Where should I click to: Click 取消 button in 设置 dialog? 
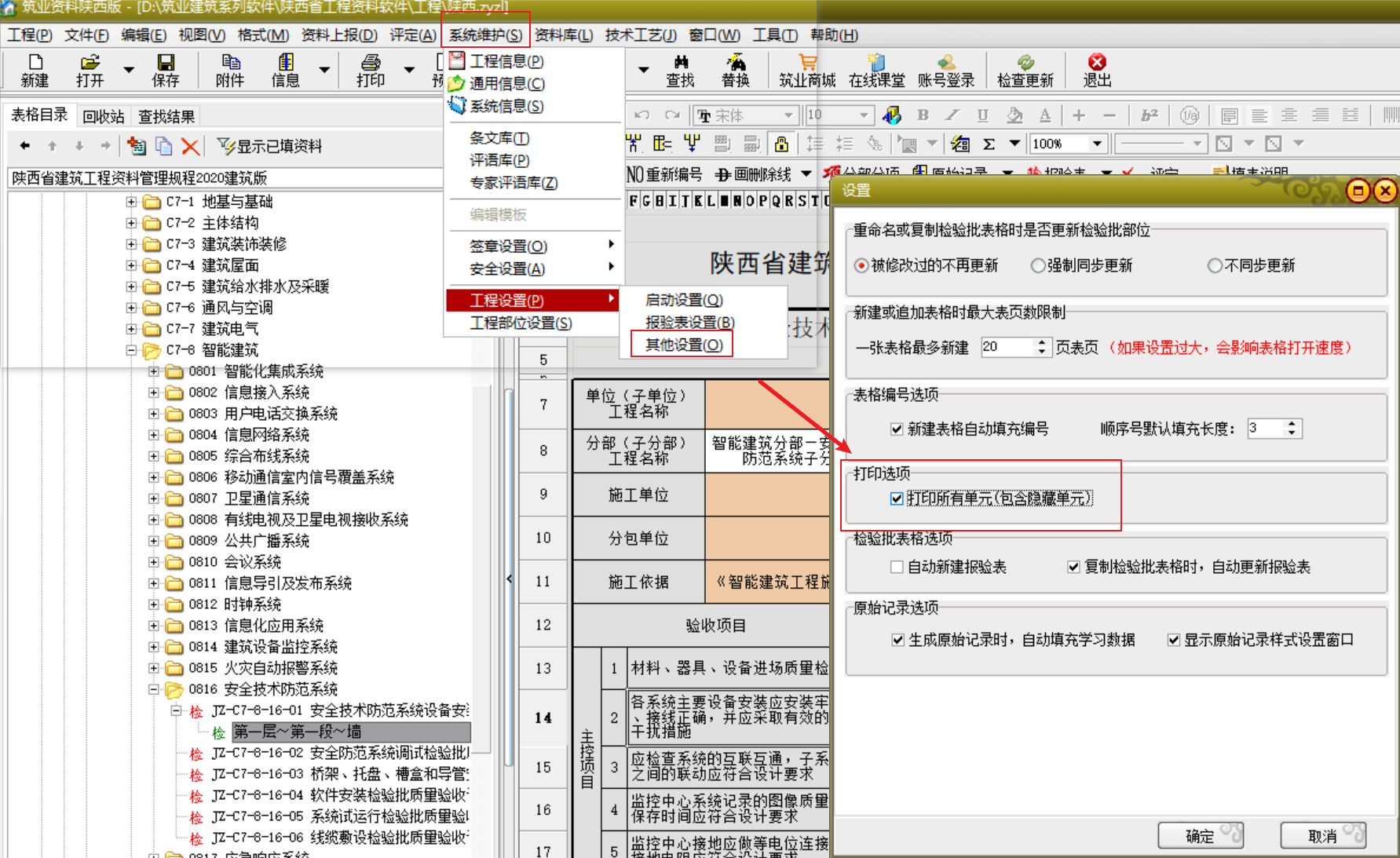[1323, 836]
